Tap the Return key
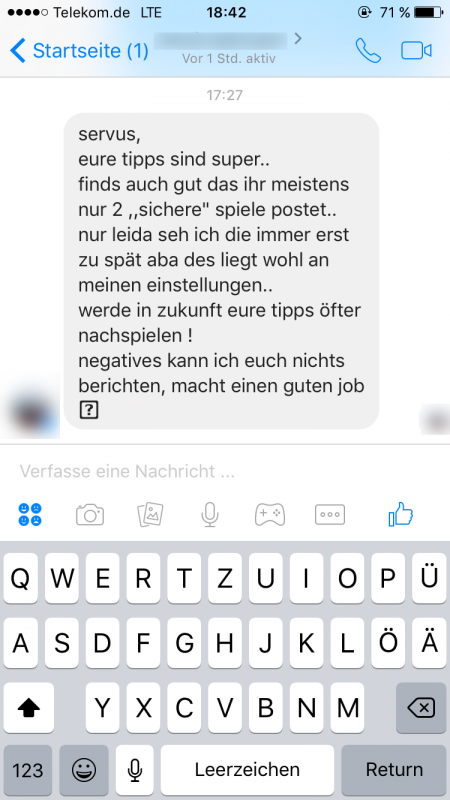This screenshot has width=450, height=800. (x=394, y=769)
